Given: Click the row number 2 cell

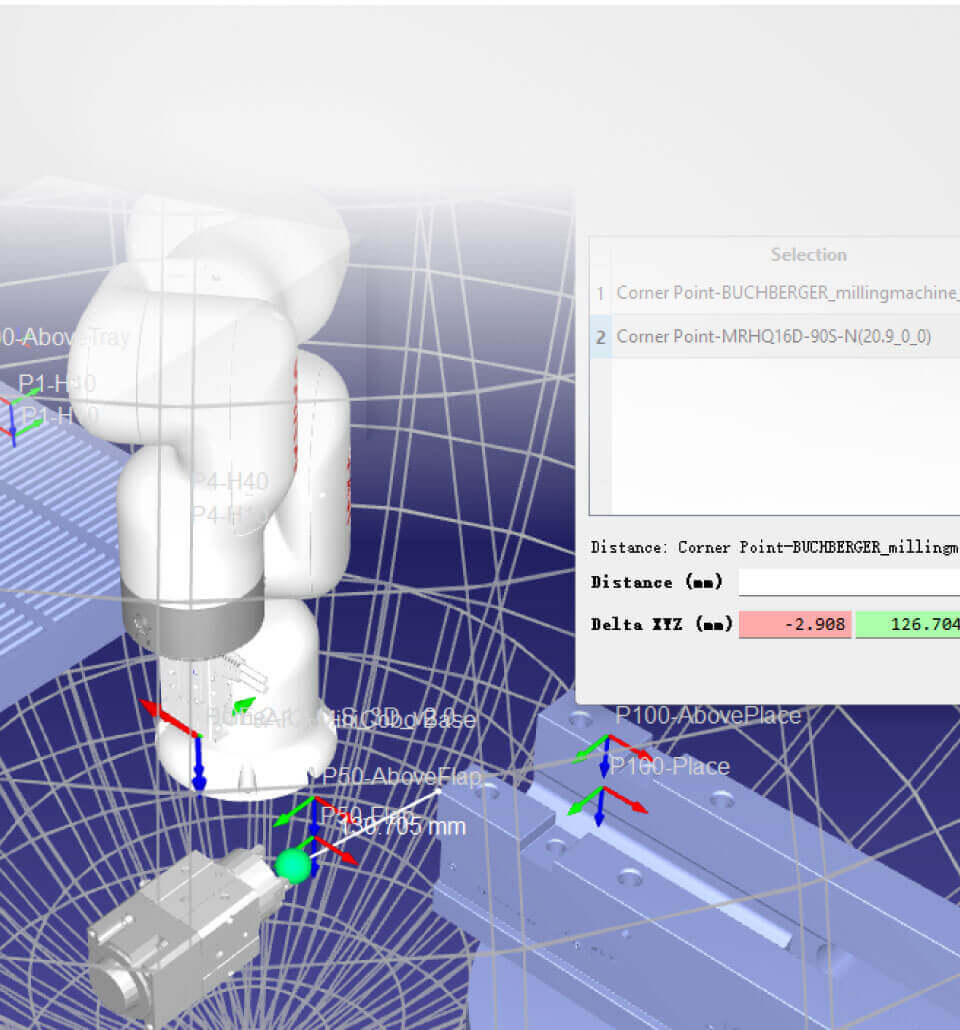Looking at the screenshot, I should (600, 337).
